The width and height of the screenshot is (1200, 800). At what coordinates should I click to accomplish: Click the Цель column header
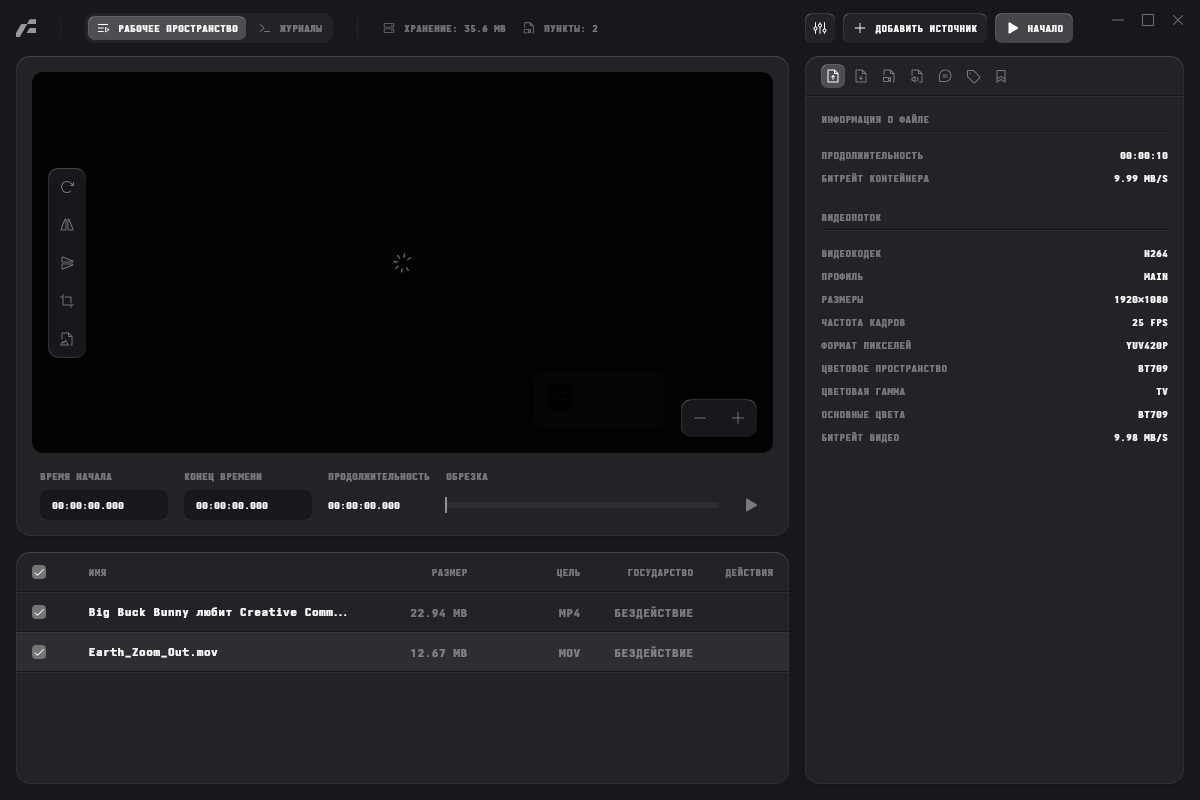click(x=568, y=573)
